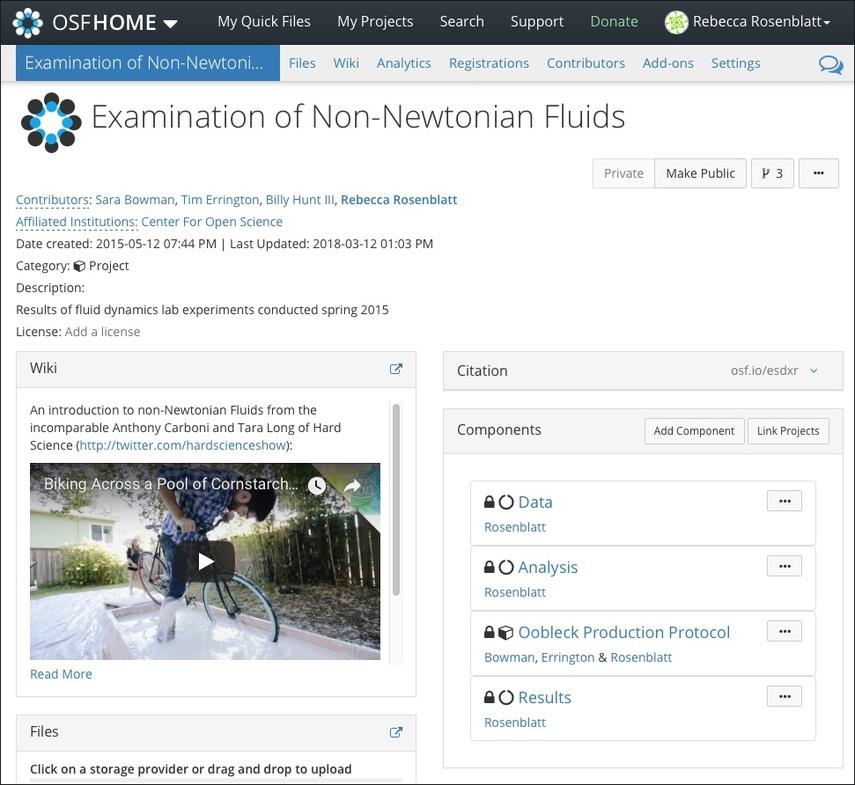Click the Donate link
The width and height of the screenshot is (855, 785).
click(614, 21)
